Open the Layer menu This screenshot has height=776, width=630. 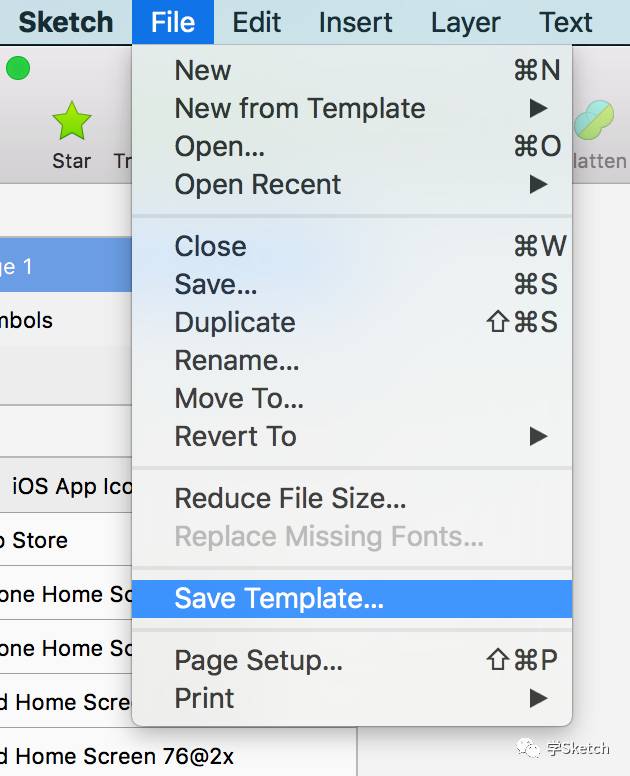point(465,22)
